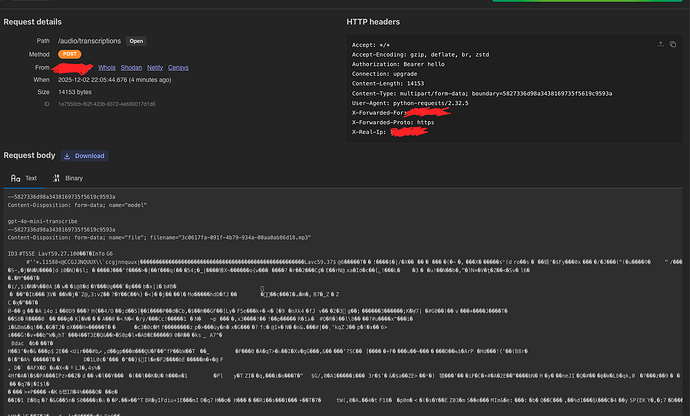Switch to the Text body tab

pos(24,178)
